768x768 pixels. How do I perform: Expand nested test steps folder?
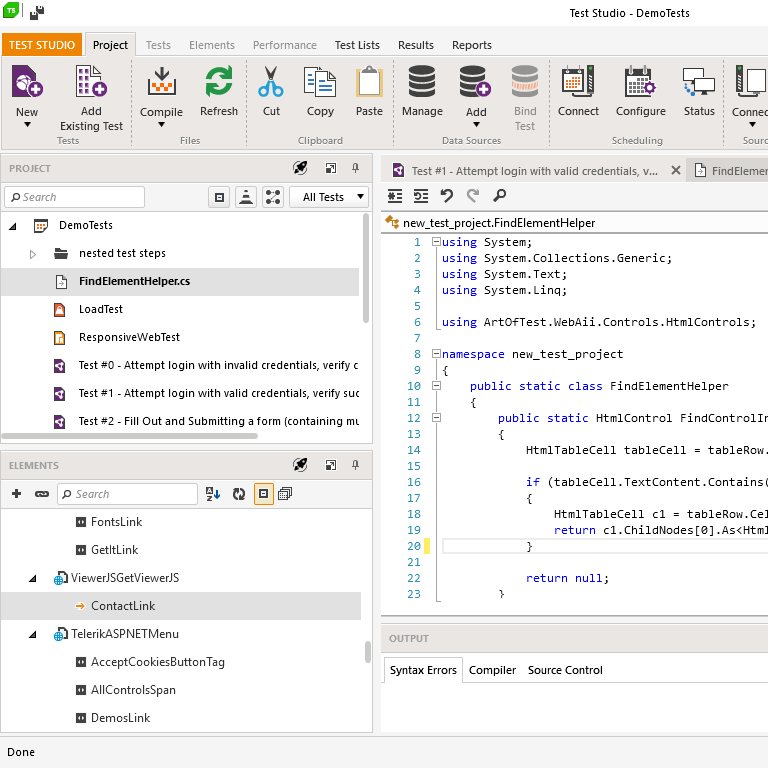(x=33, y=254)
